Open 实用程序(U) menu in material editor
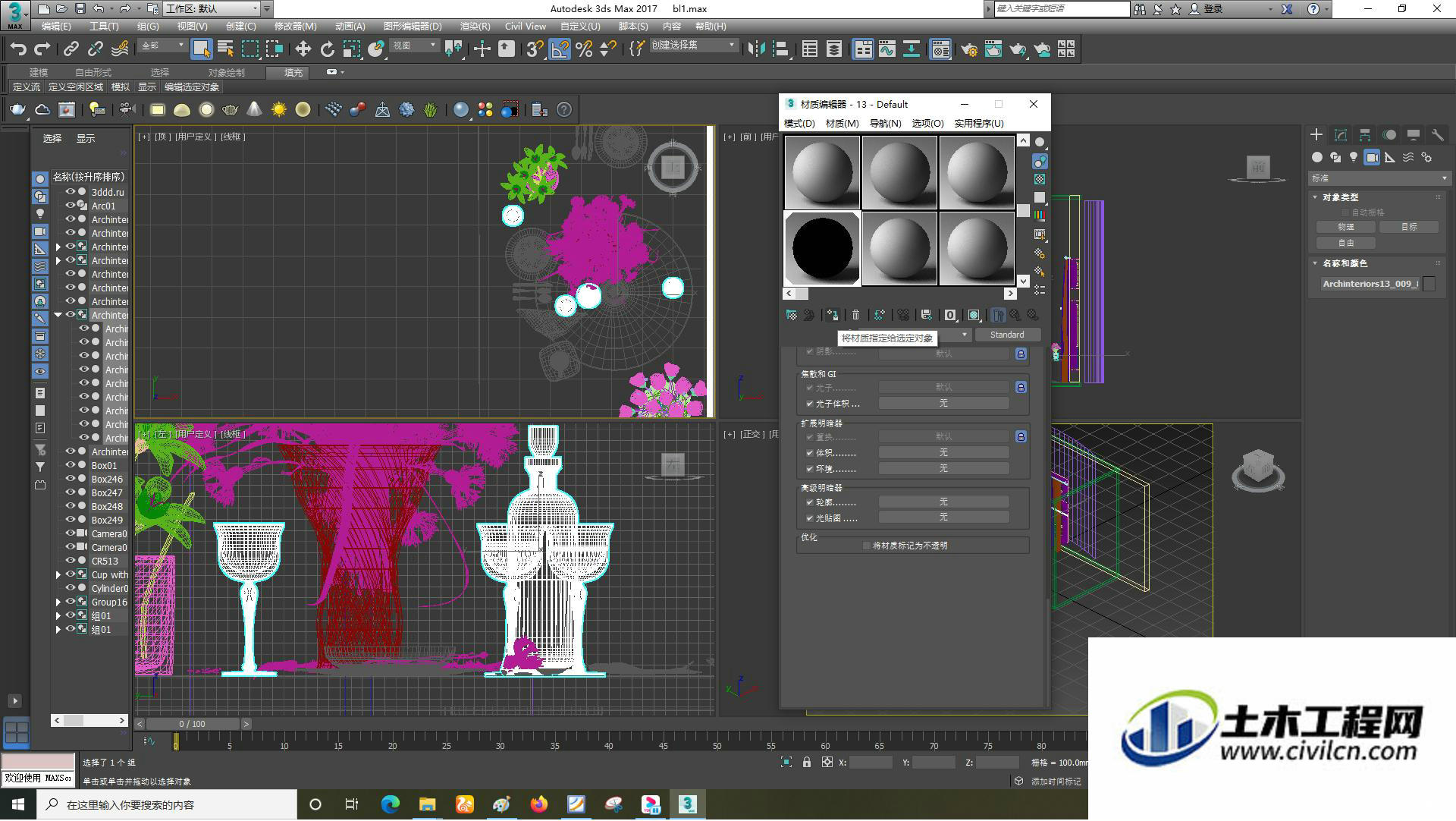This screenshot has width=1456, height=821. (978, 123)
